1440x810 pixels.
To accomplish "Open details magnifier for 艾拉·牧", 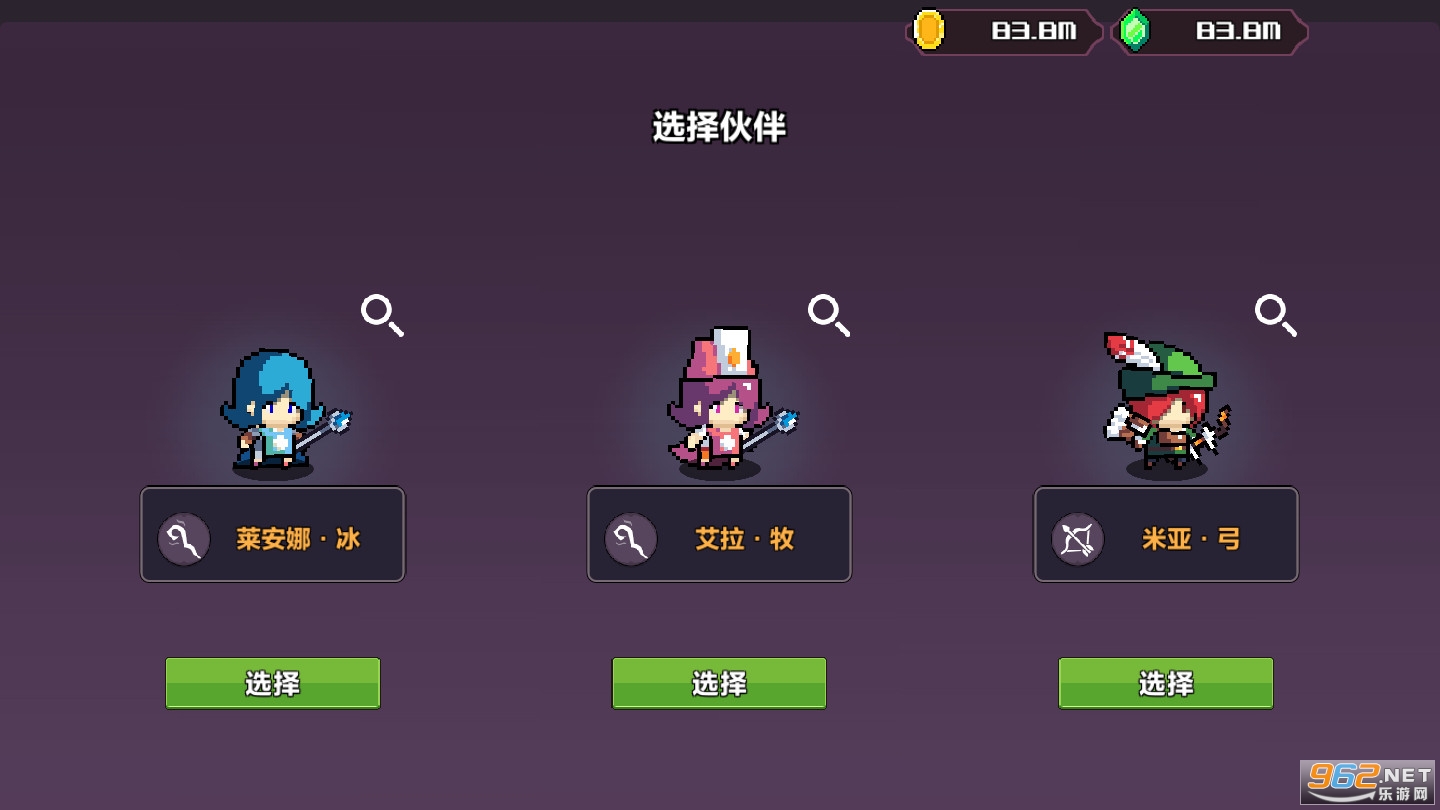I will [830, 316].
